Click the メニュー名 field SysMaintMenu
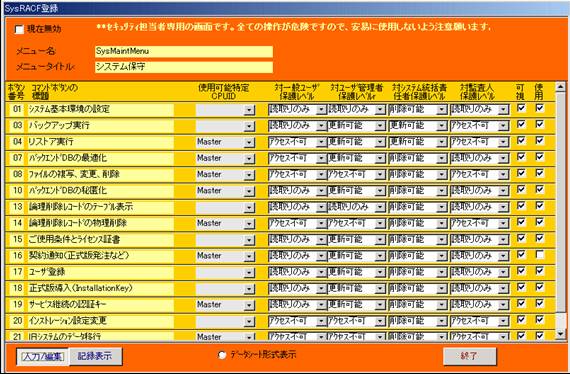 (184, 51)
